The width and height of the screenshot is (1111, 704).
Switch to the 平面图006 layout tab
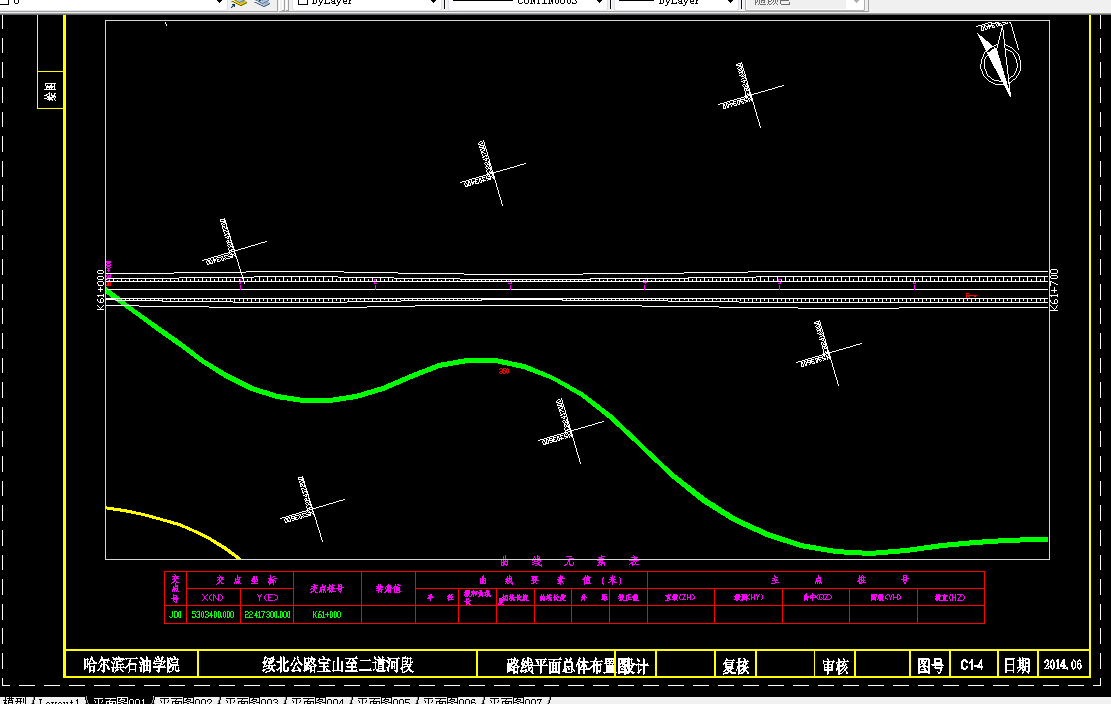pos(449,700)
